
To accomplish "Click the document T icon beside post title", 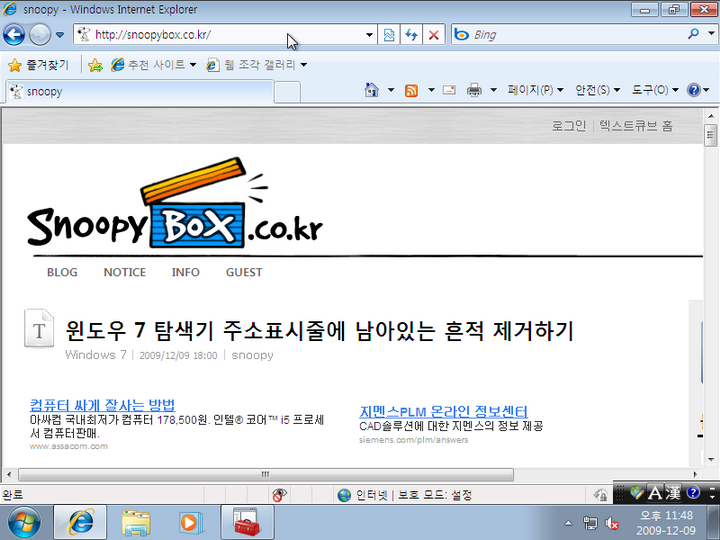I will [x=39, y=328].
